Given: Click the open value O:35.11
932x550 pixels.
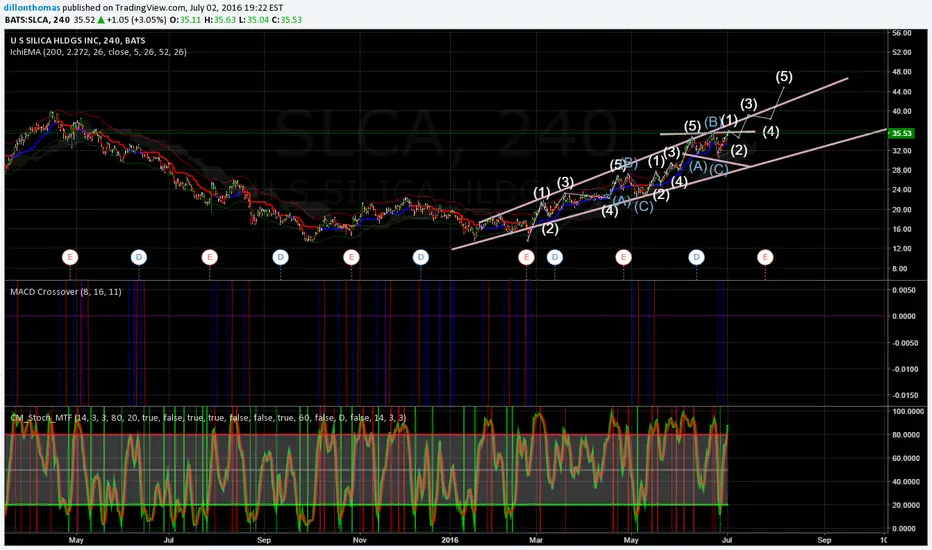Looking at the screenshot, I should pyautogui.click(x=185, y=20).
